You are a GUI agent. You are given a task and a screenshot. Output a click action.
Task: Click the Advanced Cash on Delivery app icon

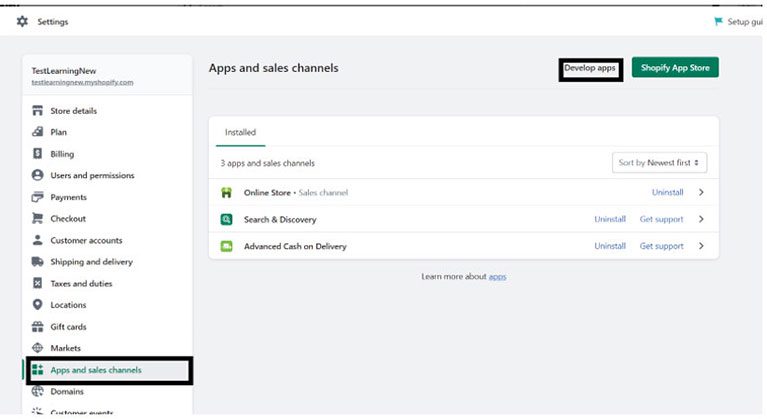(226, 246)
